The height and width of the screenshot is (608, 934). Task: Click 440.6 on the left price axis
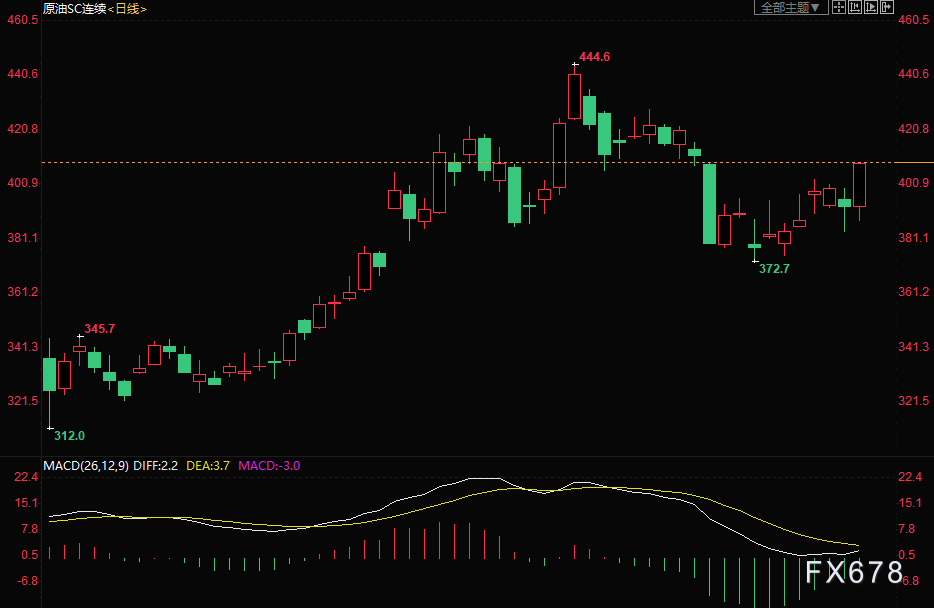(x=23, y=74)
